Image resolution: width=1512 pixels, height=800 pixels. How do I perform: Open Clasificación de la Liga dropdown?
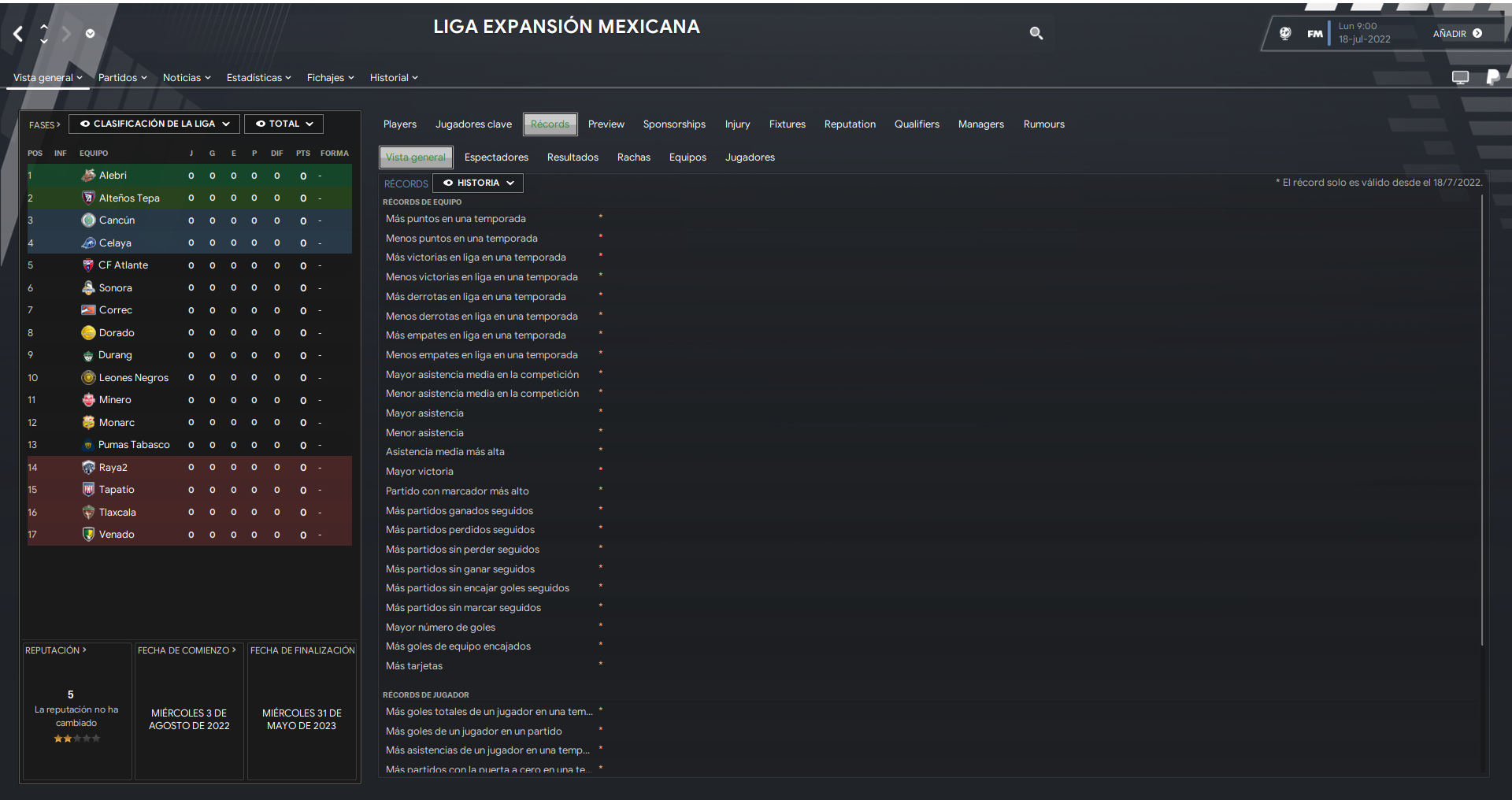point(155,124)
